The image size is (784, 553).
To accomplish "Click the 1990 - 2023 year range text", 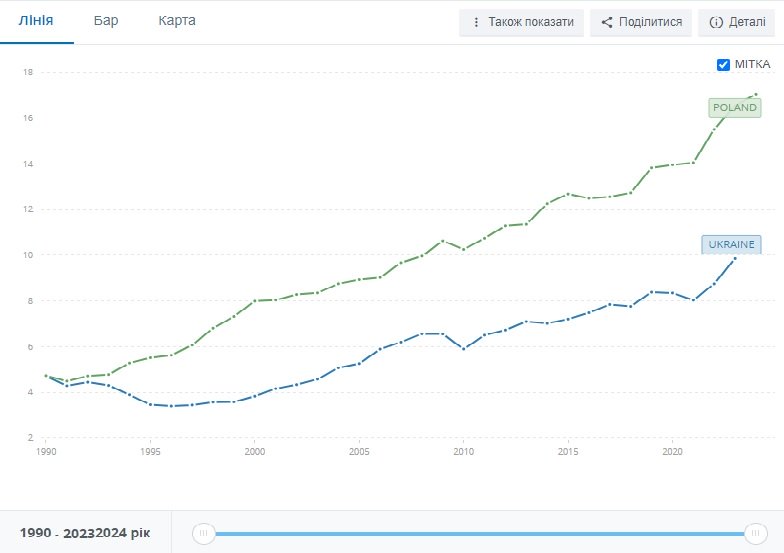I will [56, 533].
